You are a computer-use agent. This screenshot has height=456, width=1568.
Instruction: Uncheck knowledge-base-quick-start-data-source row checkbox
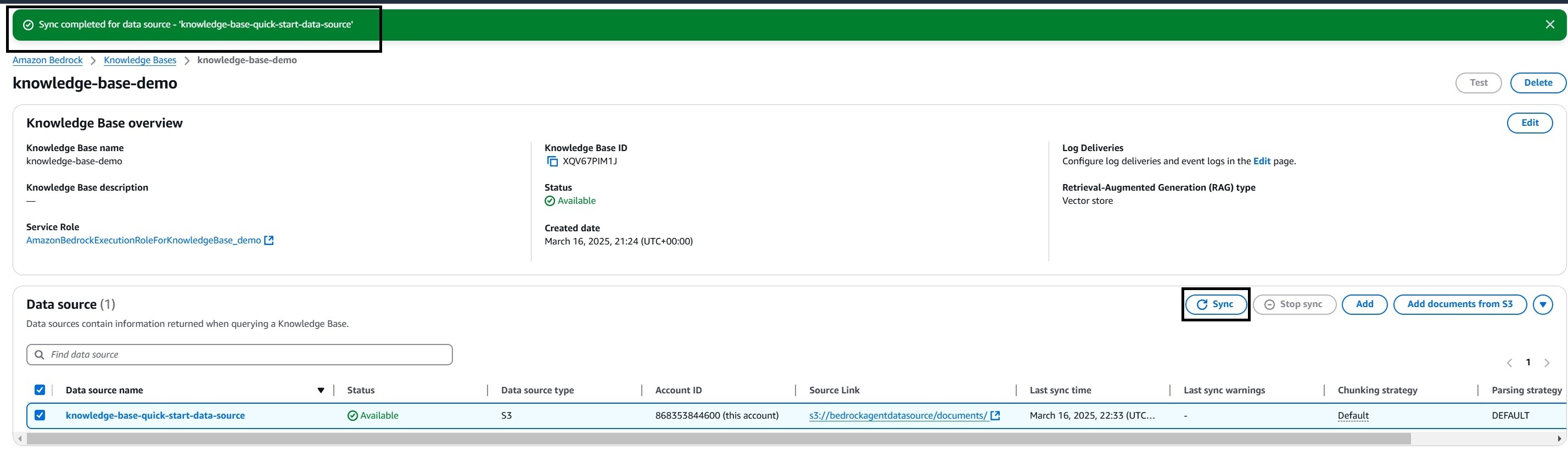pos(40,416)
